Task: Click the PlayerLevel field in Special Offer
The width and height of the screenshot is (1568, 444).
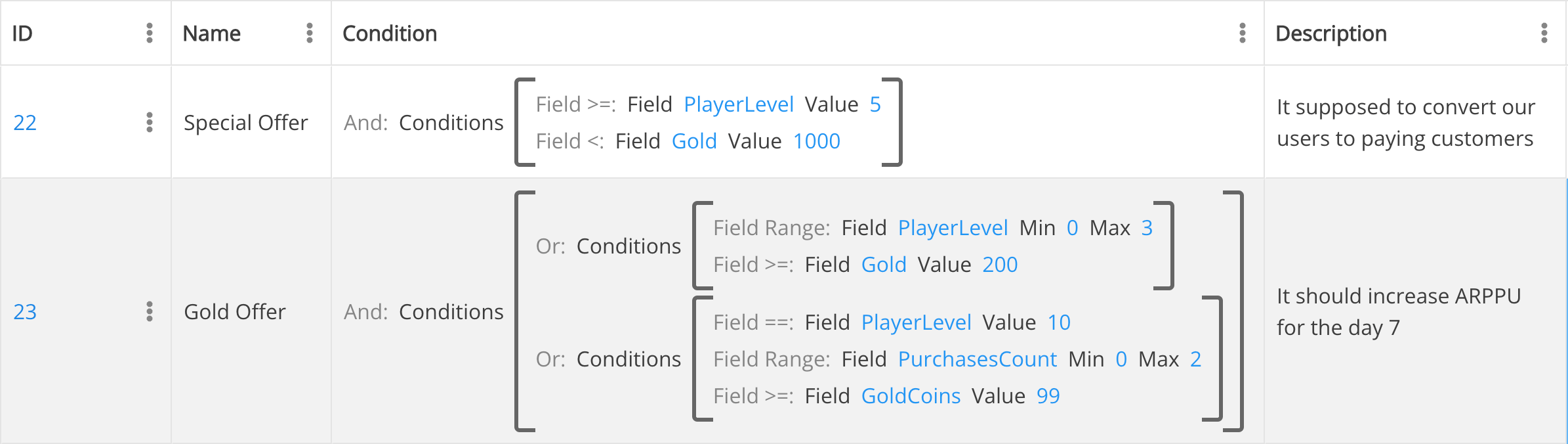Action: click(738, 104)
